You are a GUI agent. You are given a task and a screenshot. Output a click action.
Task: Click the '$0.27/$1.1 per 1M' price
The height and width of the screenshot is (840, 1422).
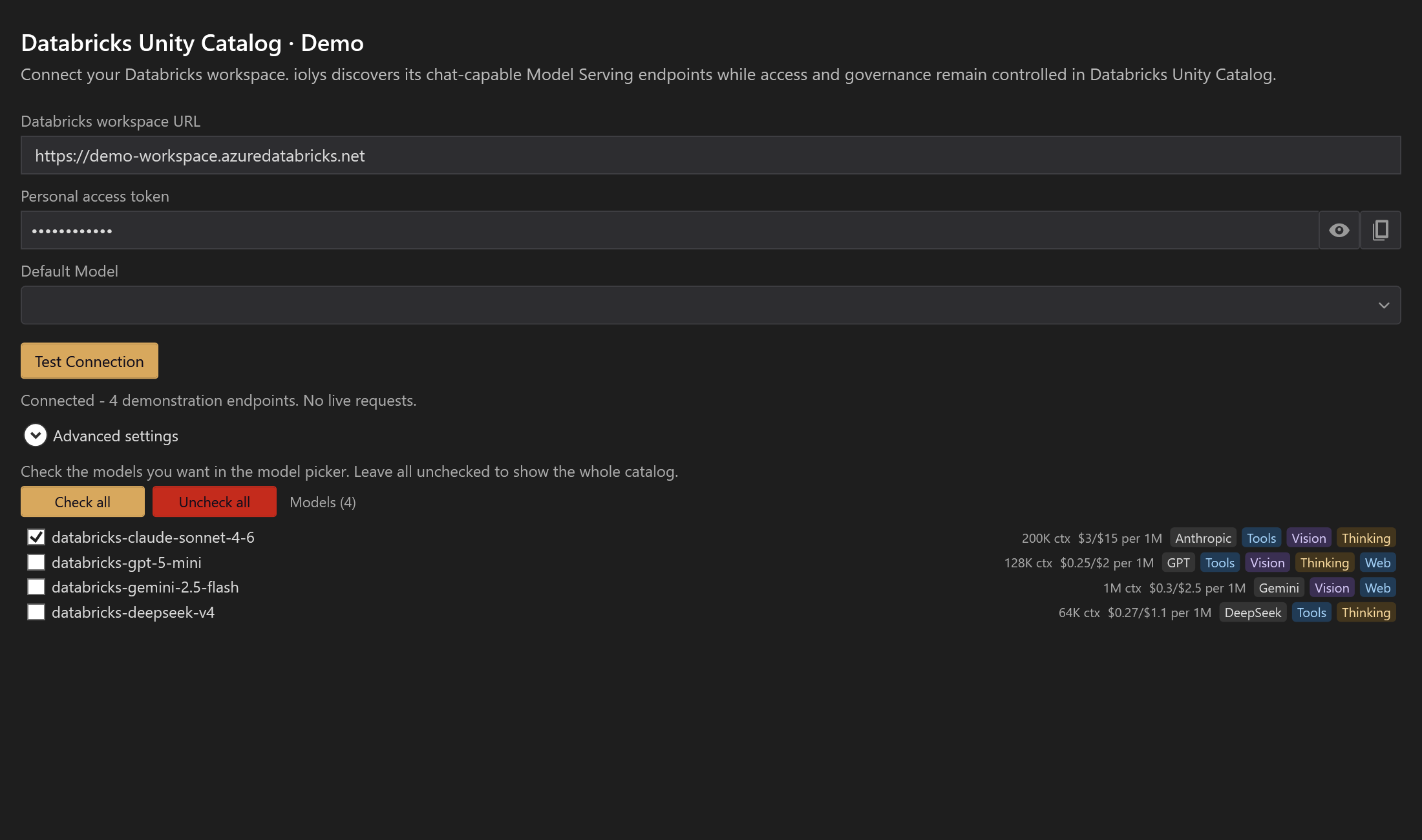pos(1160,613)
